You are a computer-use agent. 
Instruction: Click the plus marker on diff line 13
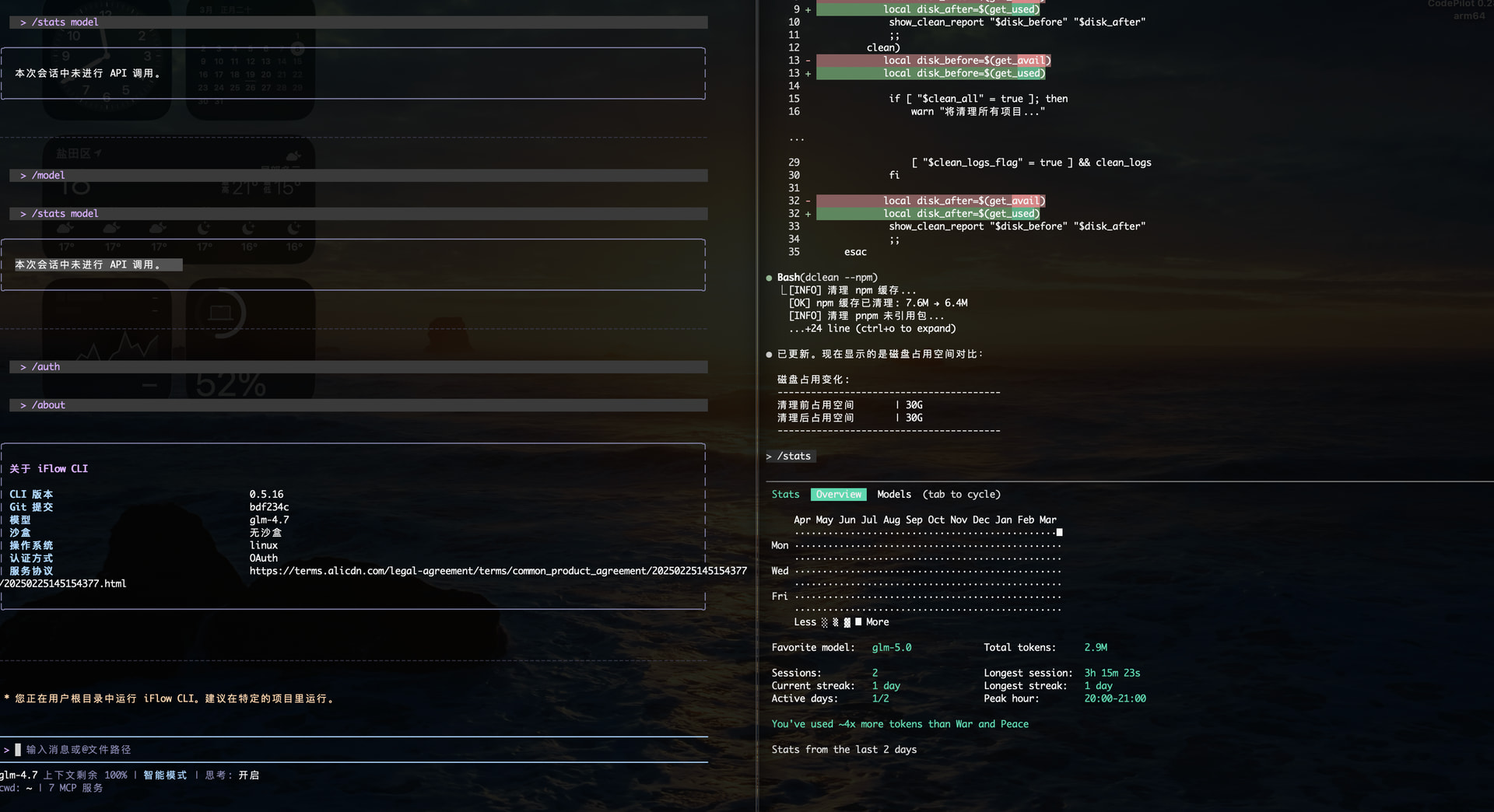click(x=808, y=74)
